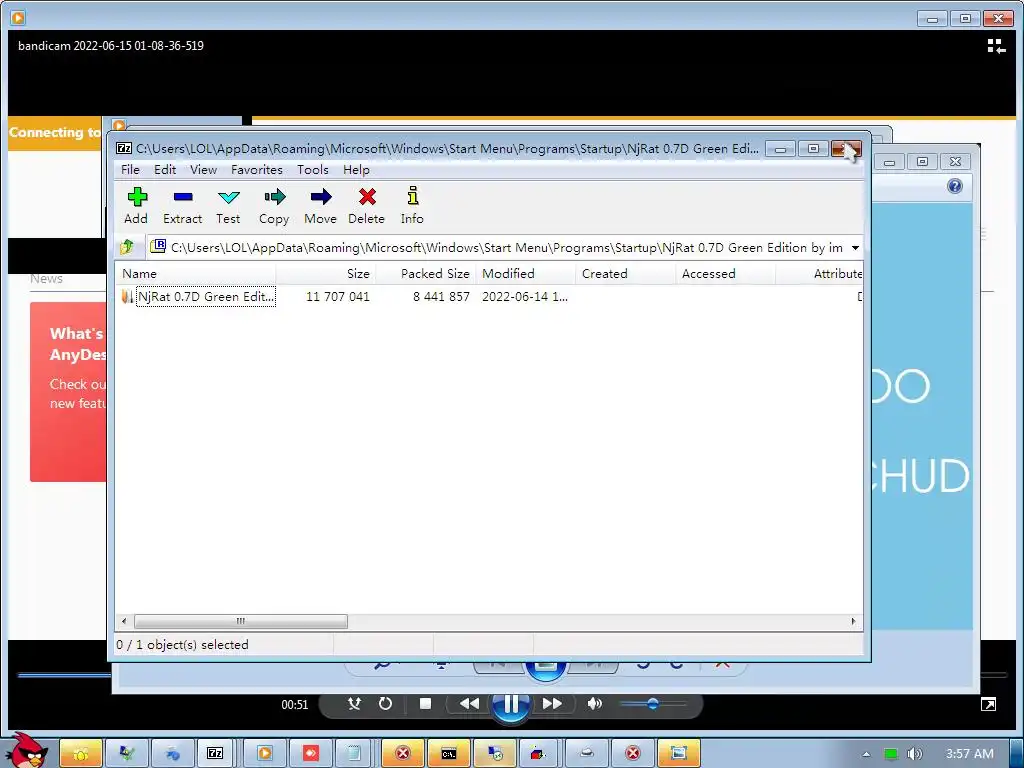Screen dimensions: 1024x768
Task: Click the exit full-window icon at bottom right
Action: 988,704
